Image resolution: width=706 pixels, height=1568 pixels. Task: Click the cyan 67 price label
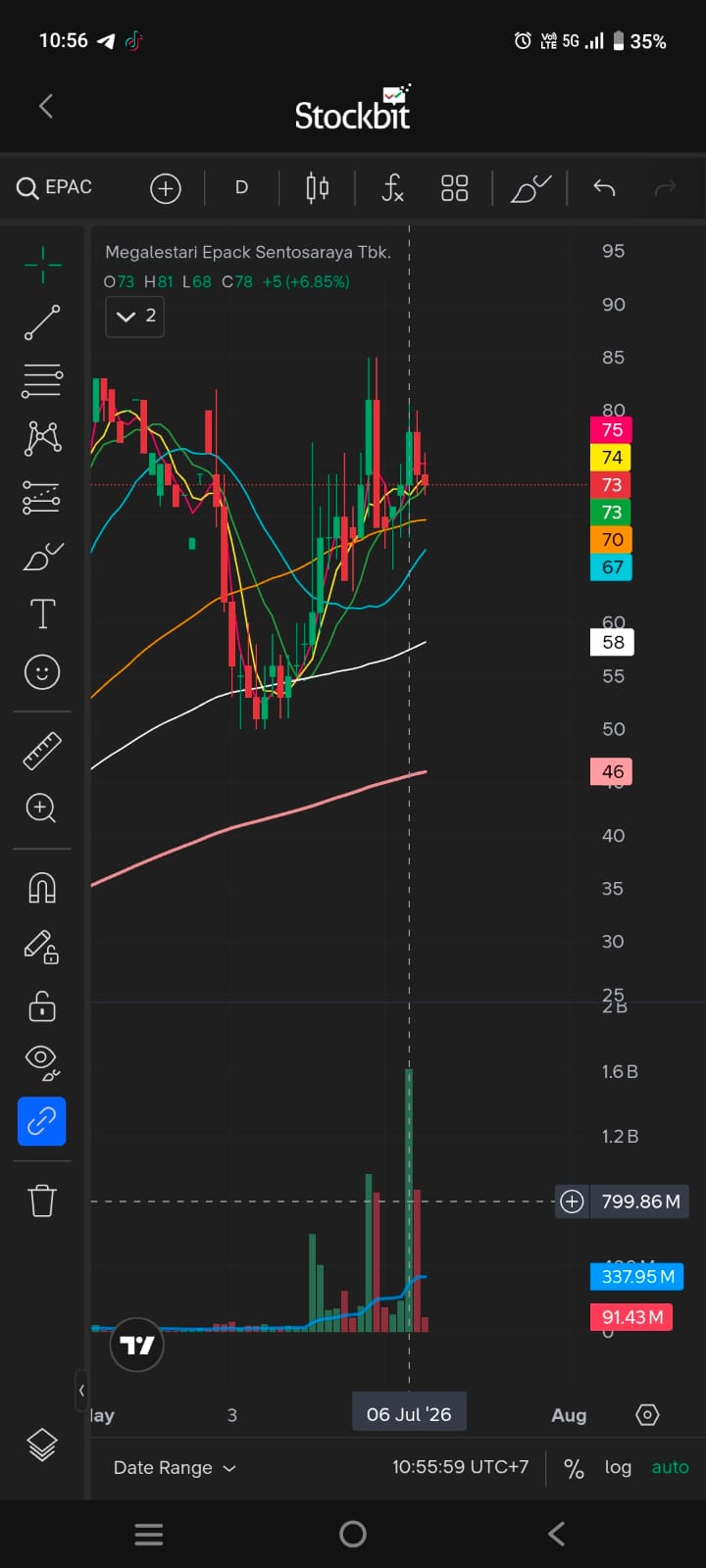pos(612,567)
